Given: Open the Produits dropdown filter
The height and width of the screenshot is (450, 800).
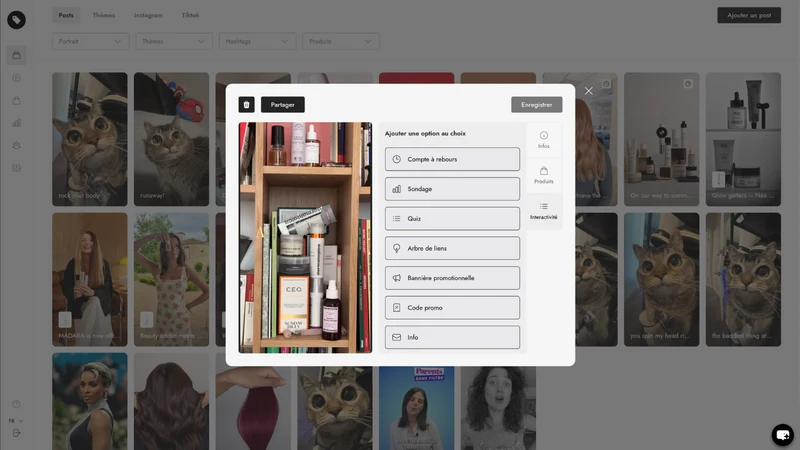Looking at the screenshot, I should (x=341, y=41).
